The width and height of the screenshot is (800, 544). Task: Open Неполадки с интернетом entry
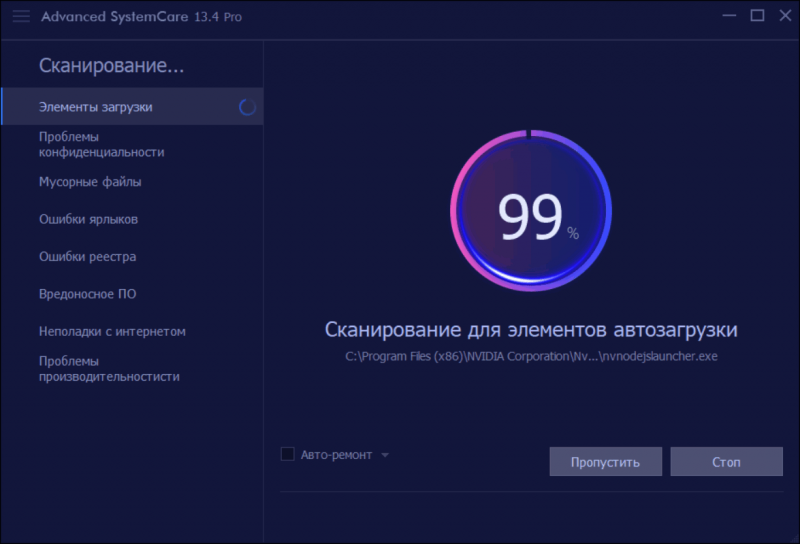point(112,331)
